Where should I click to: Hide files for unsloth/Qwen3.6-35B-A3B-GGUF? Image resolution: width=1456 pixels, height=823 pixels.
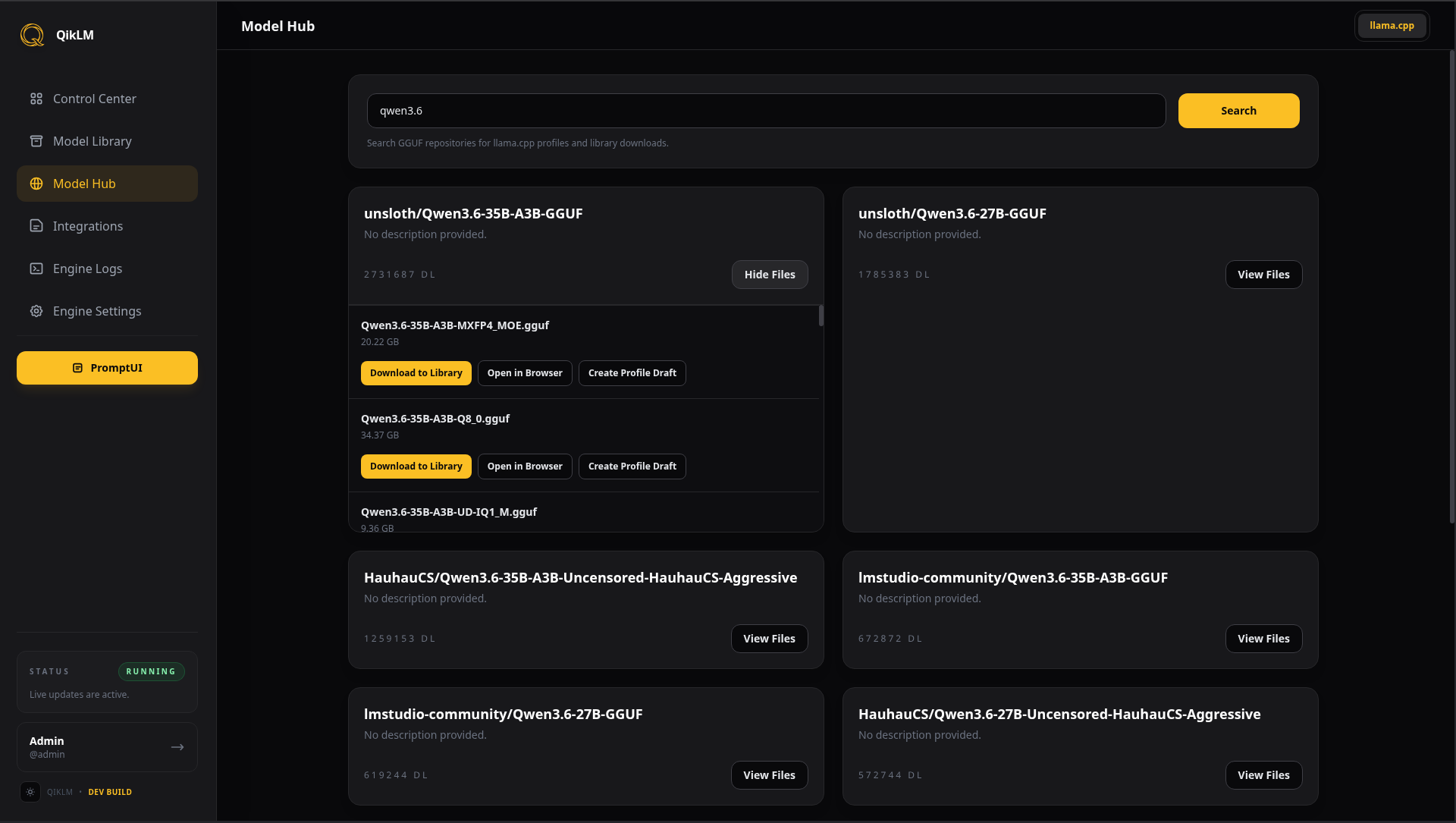pos(770,275)
